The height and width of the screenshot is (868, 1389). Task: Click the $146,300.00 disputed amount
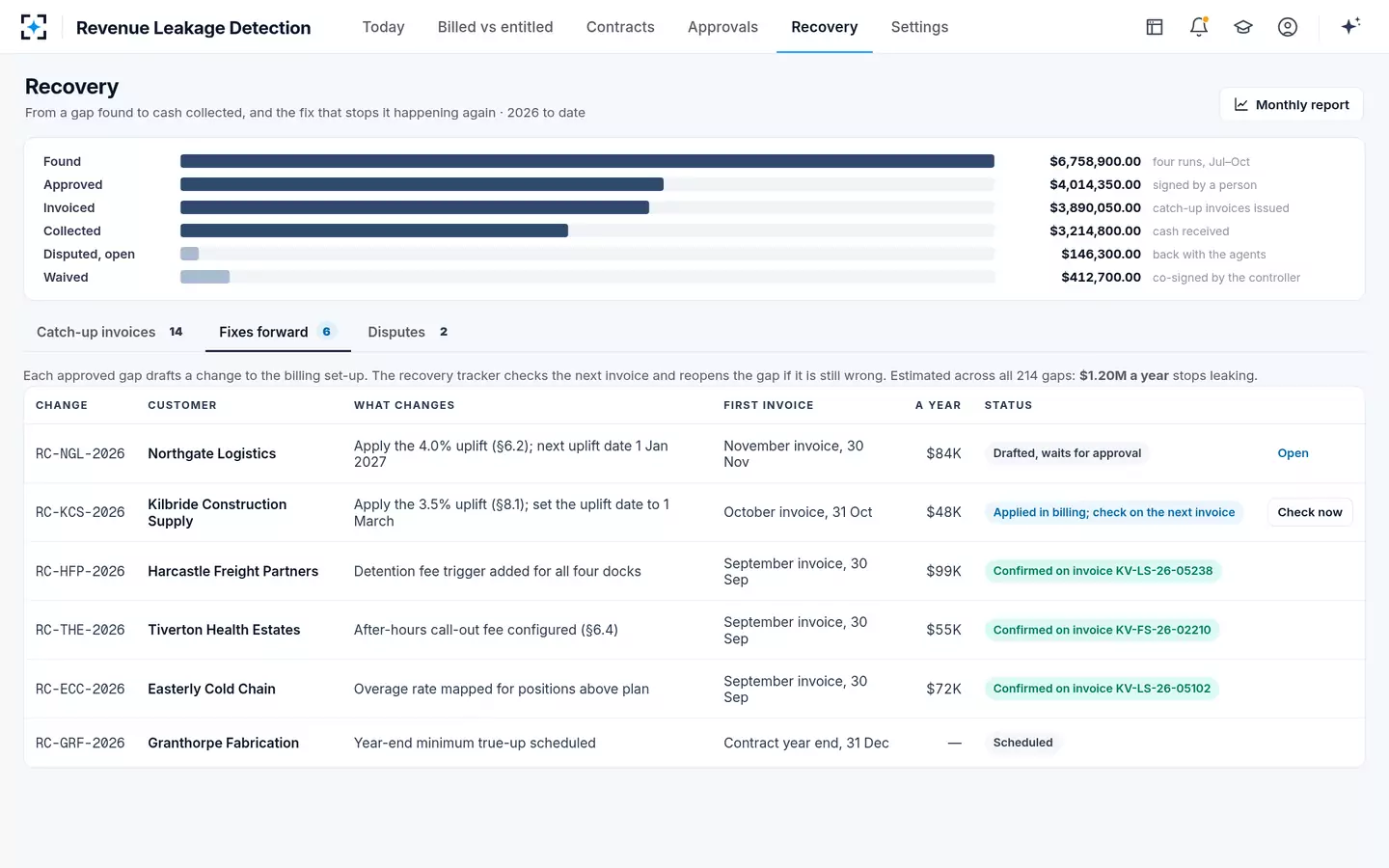click(1101, 254)
